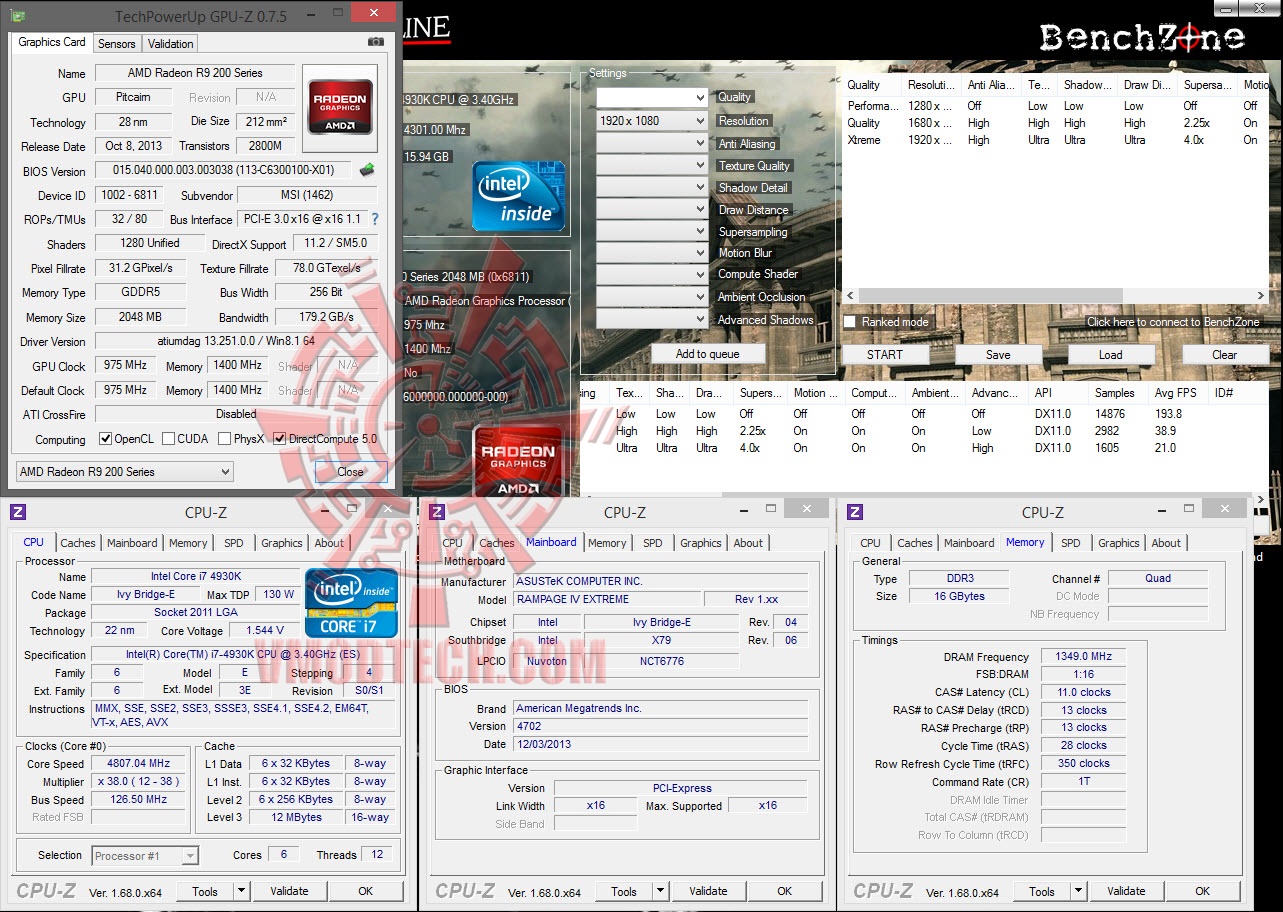Click the Tools button in the CPU-Z motherboard window
The width and height of the screenshot is (1283, 912).
[624, 891]
